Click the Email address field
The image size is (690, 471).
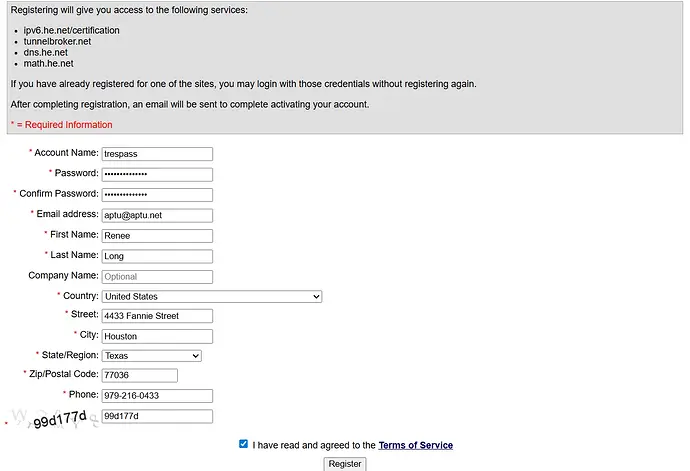157,215
